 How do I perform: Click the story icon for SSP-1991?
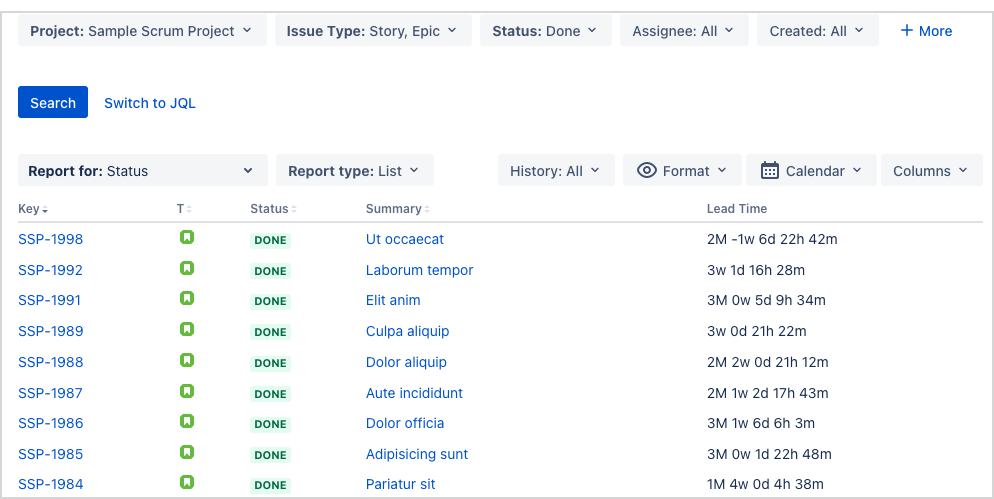(186, 299)
